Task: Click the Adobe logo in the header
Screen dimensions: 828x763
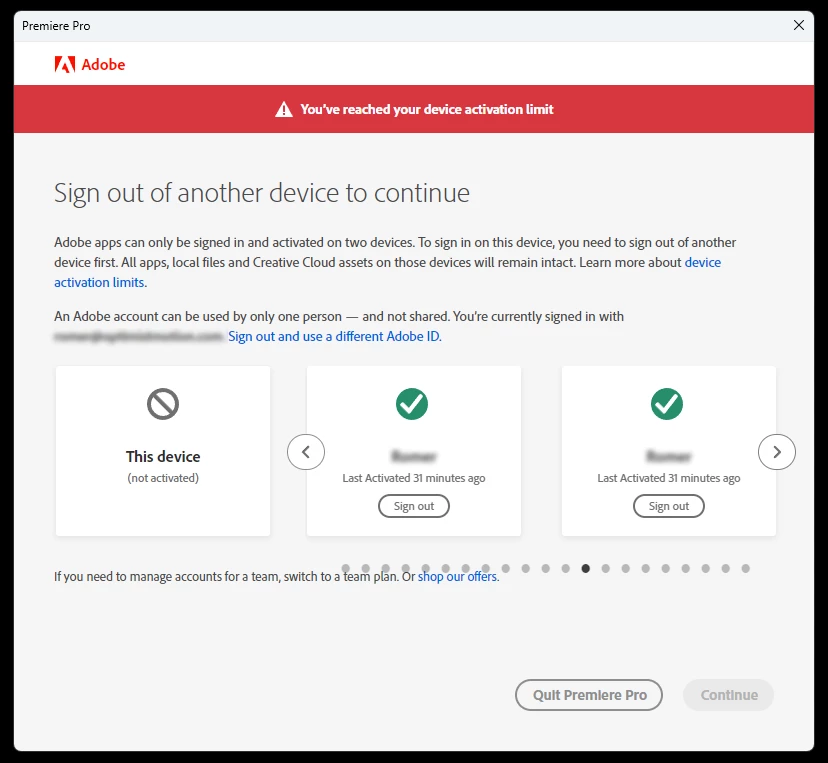Action: [x=90, y=64]
